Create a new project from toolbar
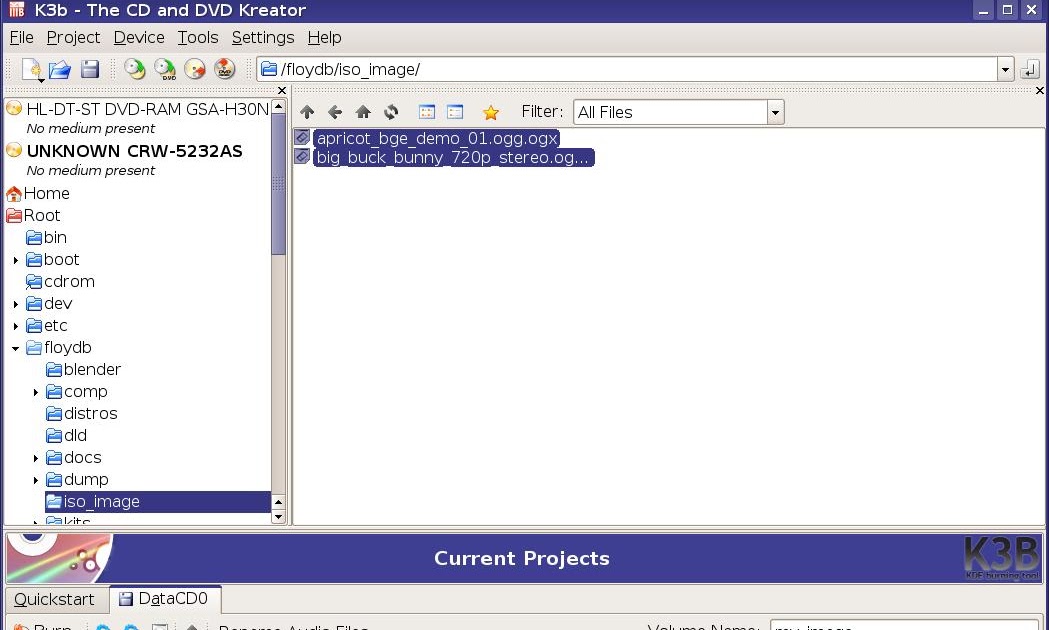This screenshot has width=1049, height=630. pyautogui.click(x=31, y=70)
